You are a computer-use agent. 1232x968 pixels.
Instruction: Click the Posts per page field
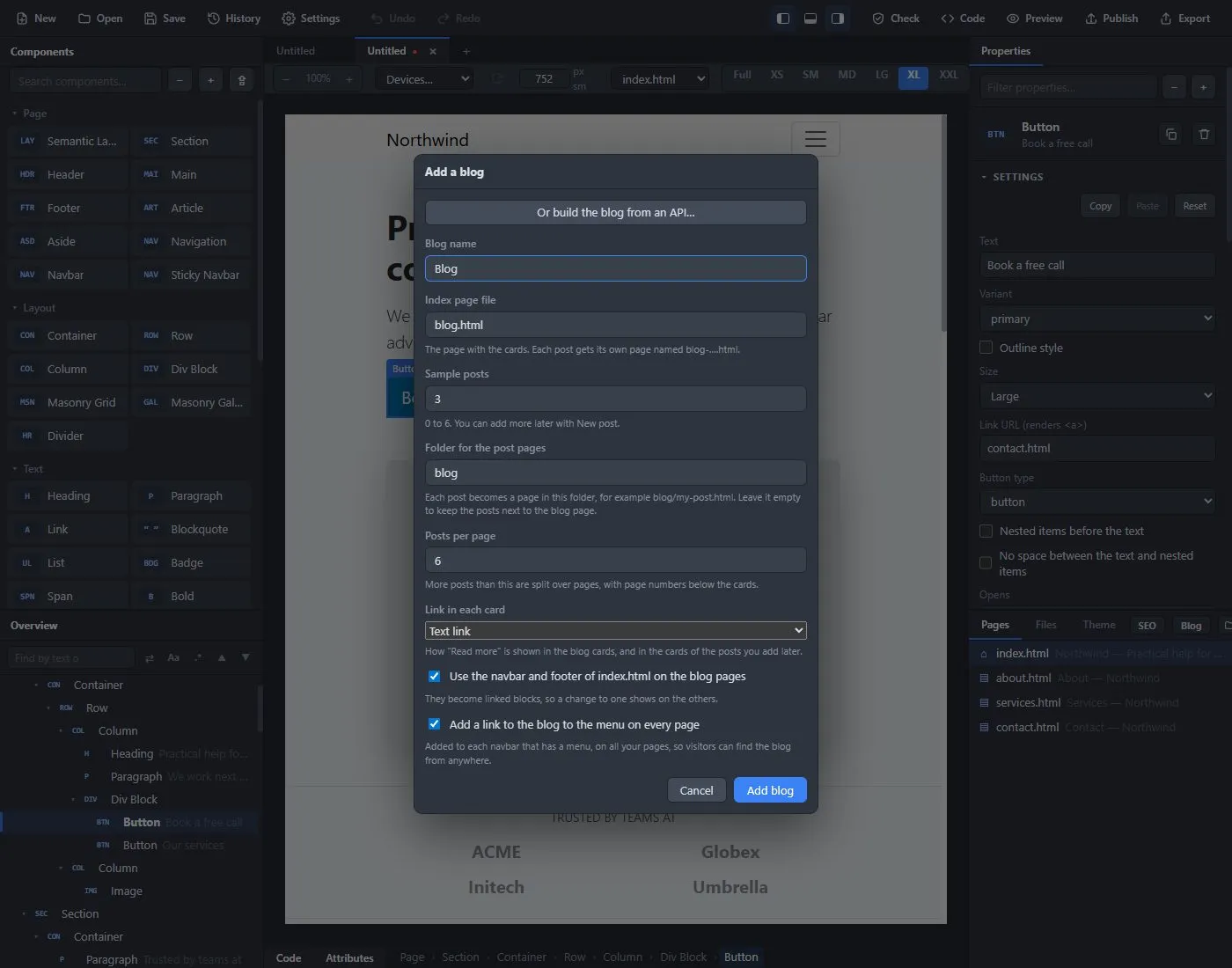(616, 561)
